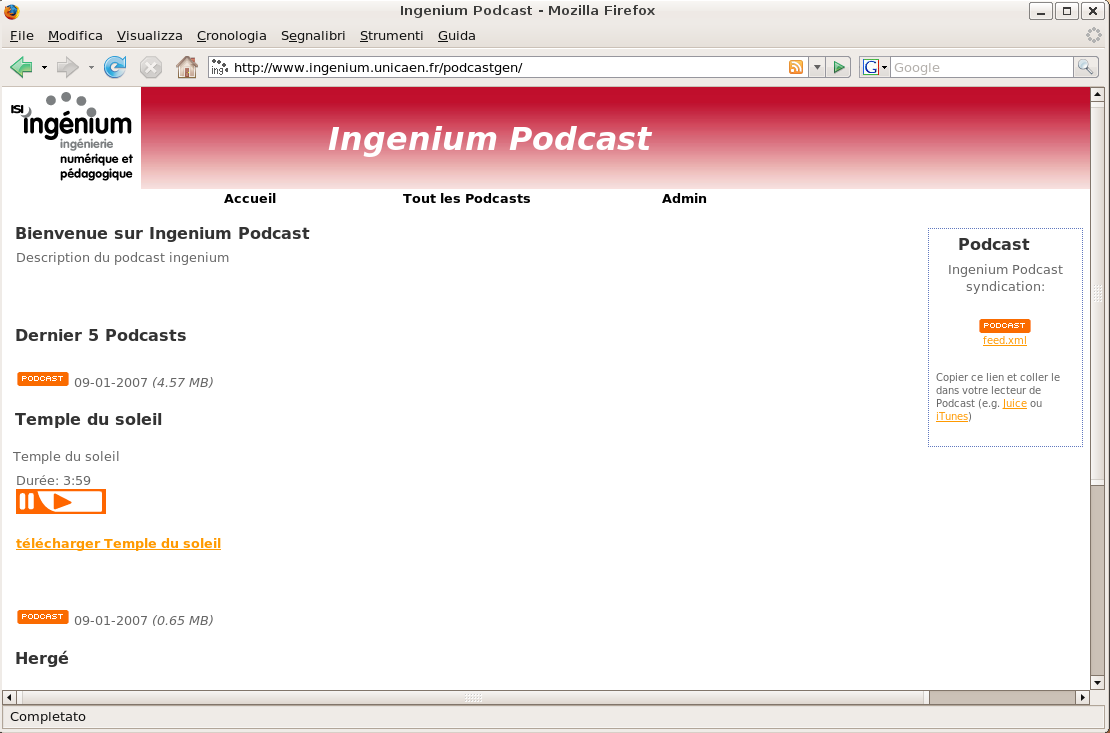Open the Strumenti menu
Image resolution: width=1110 pixels, height=733 pixels.
[391, 35]
